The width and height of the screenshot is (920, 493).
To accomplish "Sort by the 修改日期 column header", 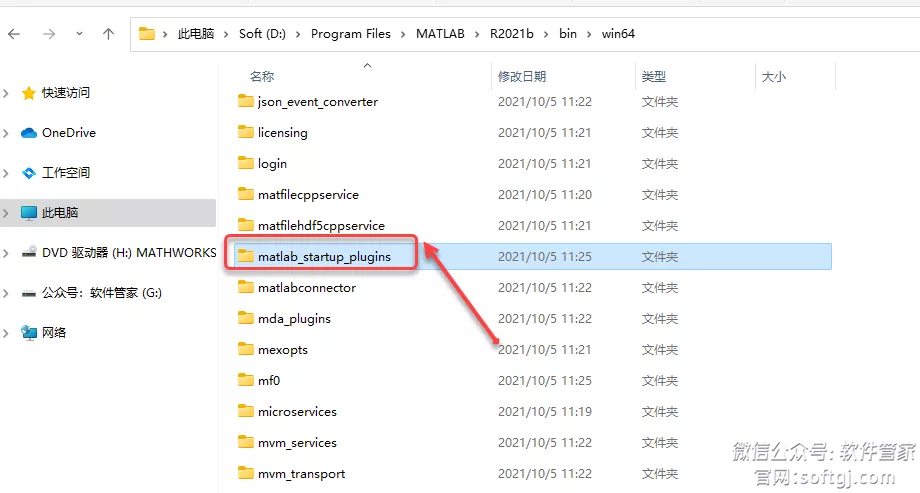I will point(522,76).
